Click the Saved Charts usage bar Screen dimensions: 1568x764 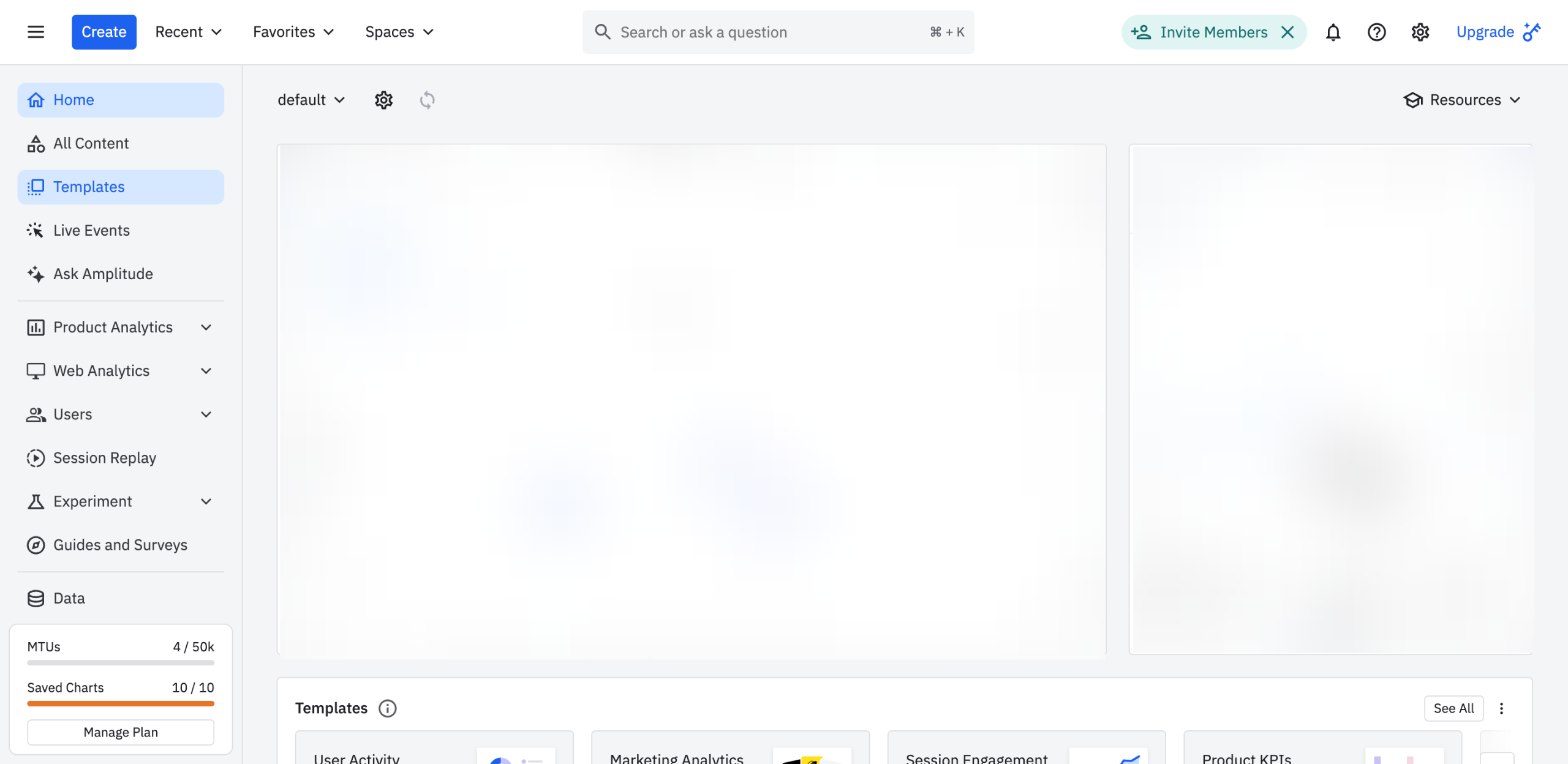[121, 703]
